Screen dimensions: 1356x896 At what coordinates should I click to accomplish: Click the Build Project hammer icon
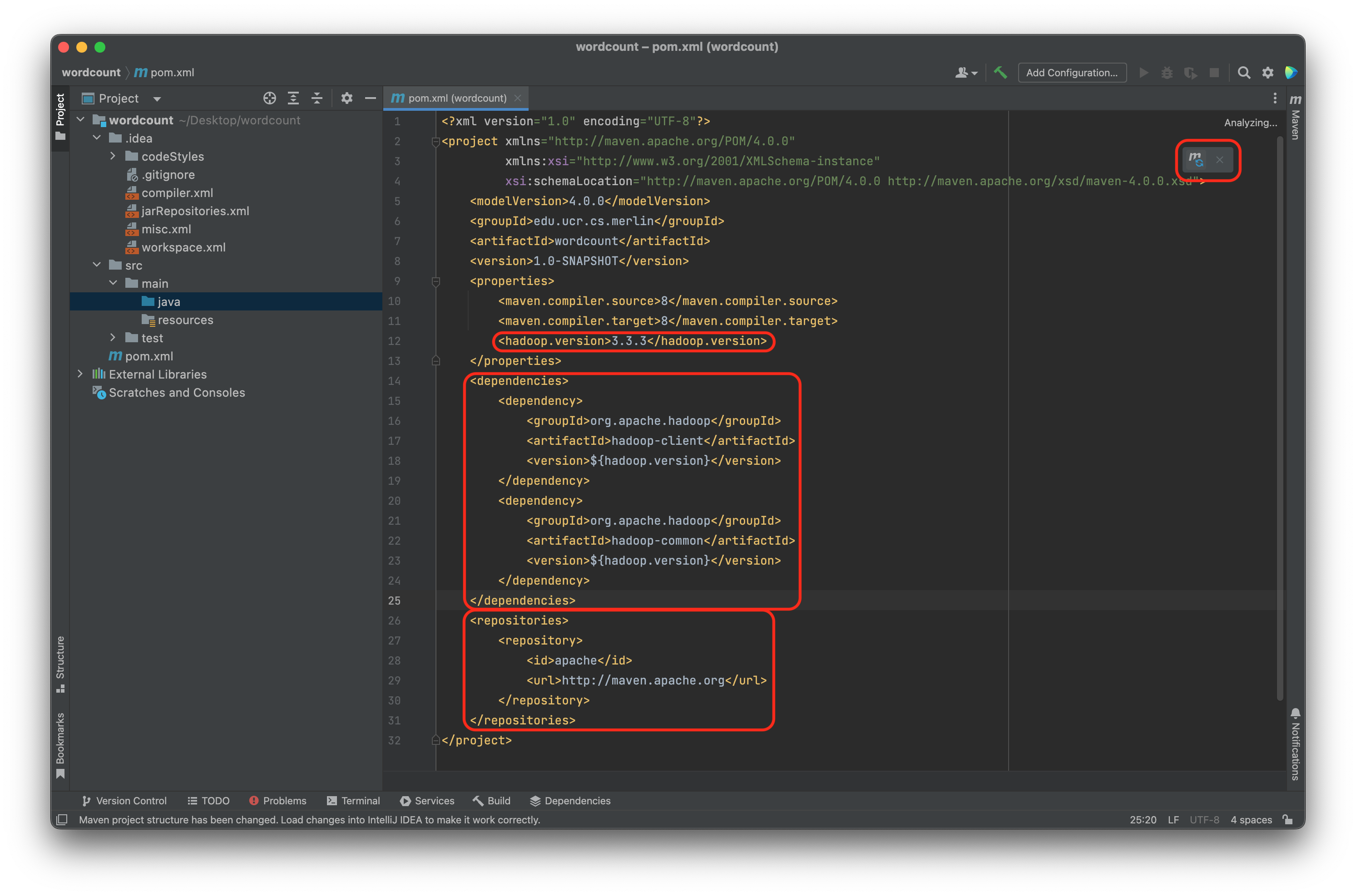pos(1000,73)
